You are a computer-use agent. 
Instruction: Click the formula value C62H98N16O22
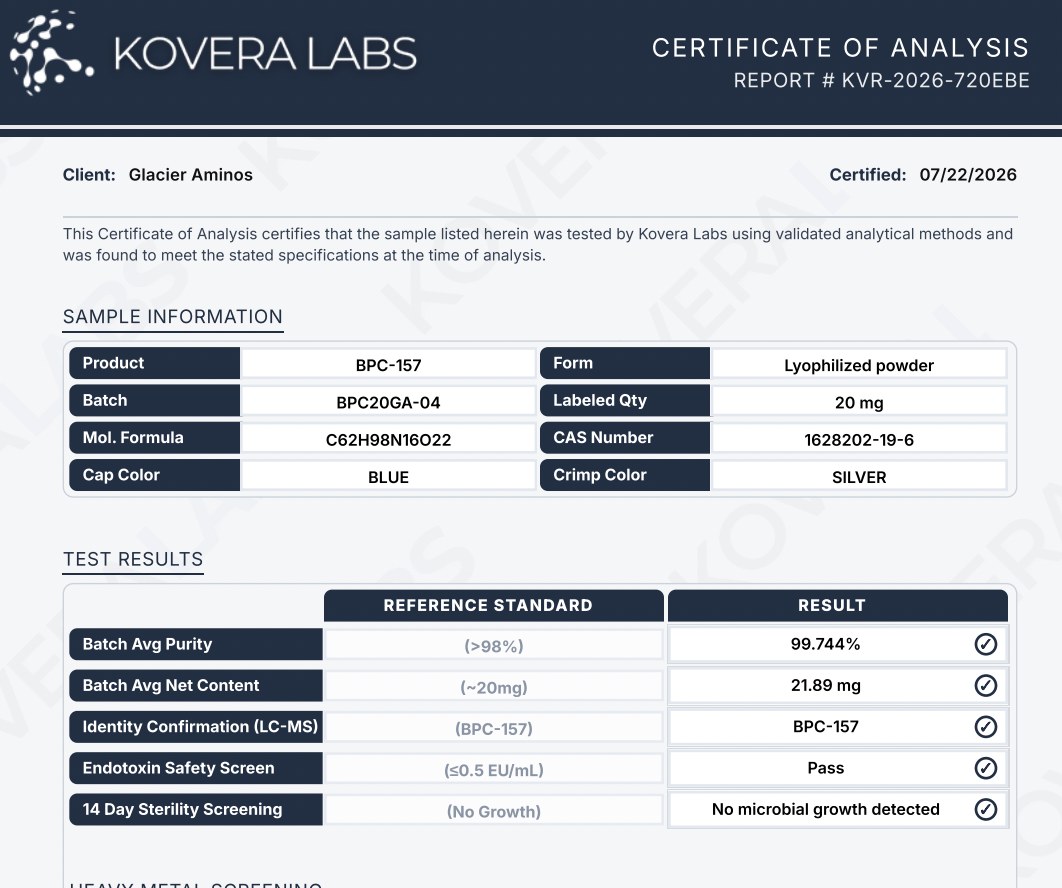(x=389, y=440)
